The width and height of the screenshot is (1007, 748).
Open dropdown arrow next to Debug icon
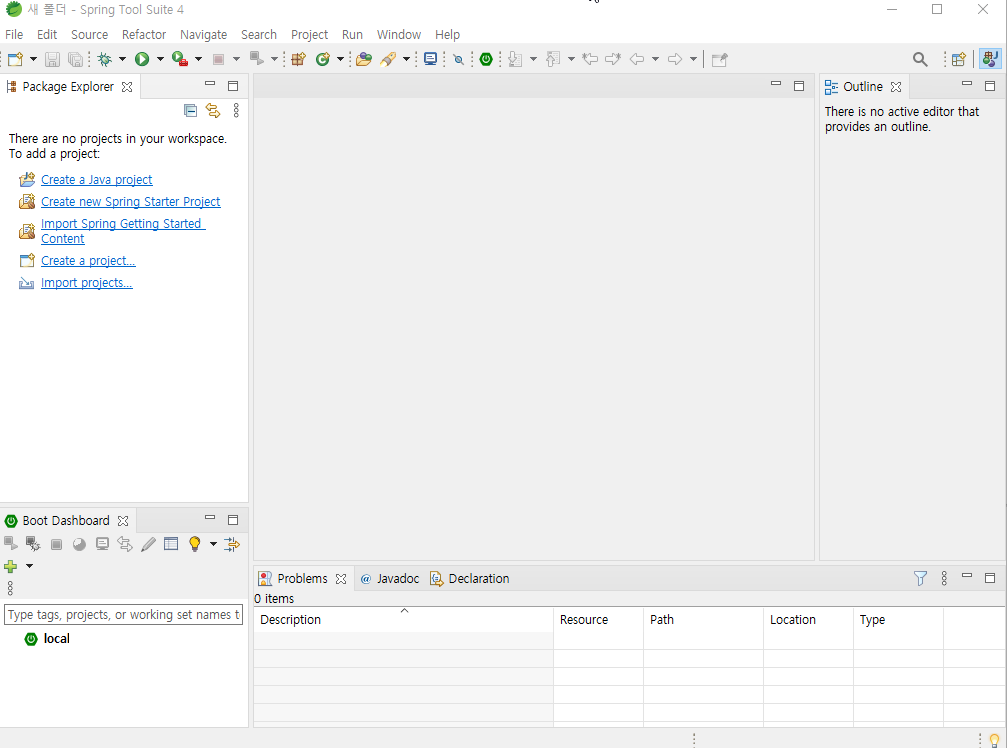[122, 59]
